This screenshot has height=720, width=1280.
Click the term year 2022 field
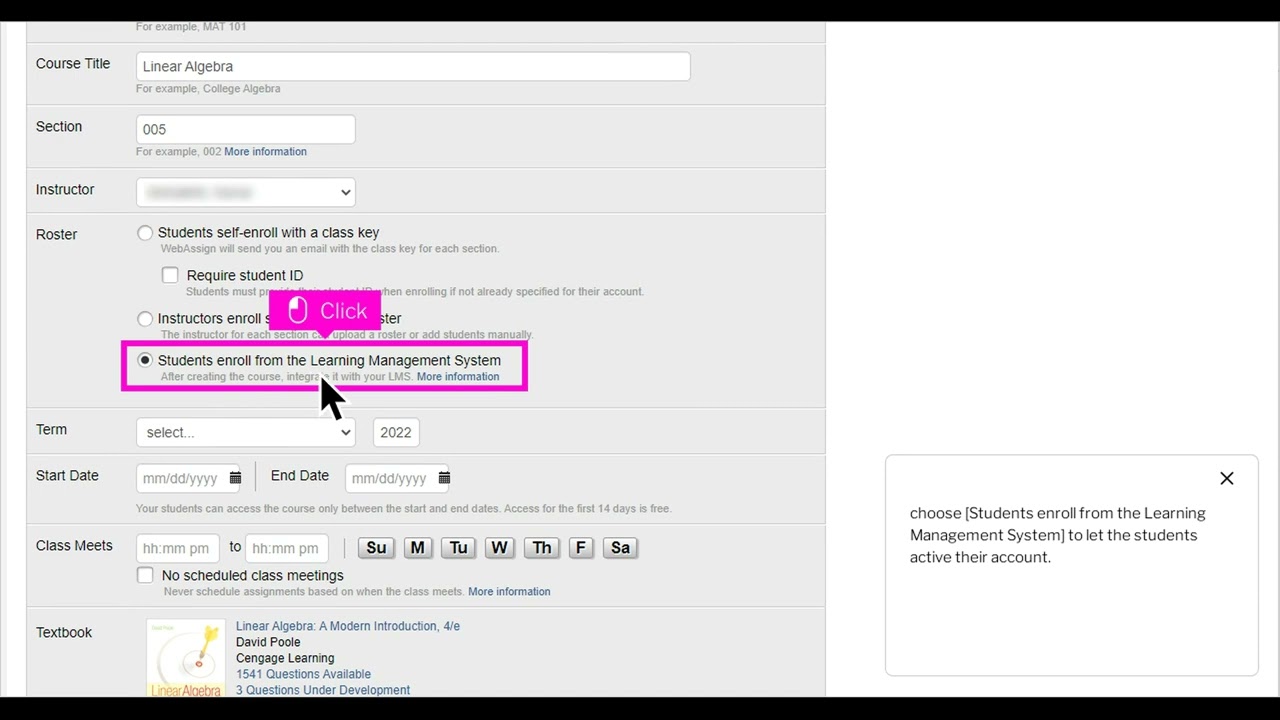click(x=395, y=432)
